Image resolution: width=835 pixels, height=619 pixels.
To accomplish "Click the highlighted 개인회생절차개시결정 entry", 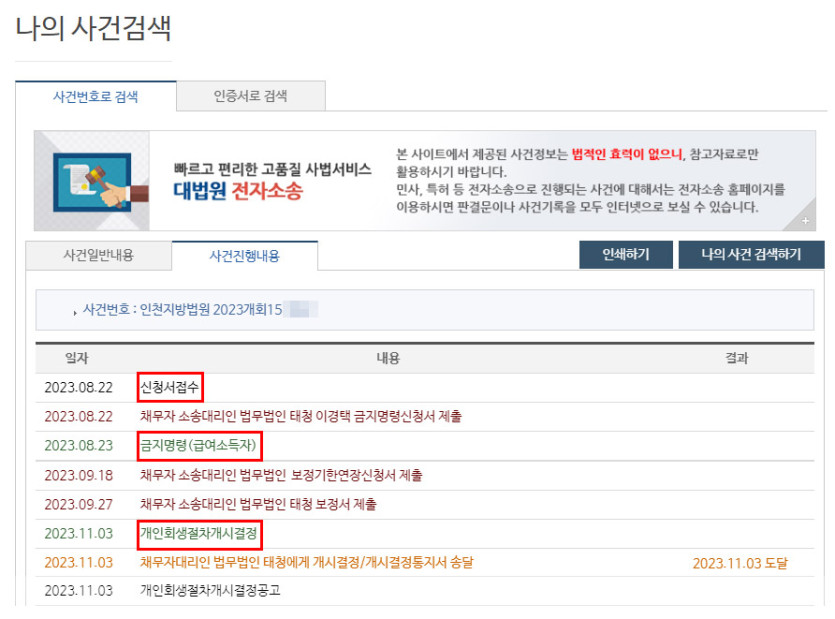I will point(199,533).
